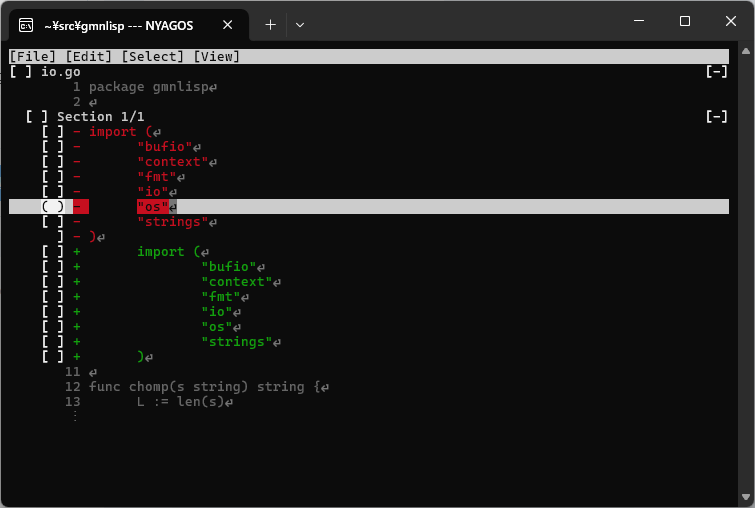Check the removed 'import (' line box

pyautogui.click(x=52, y=131)
